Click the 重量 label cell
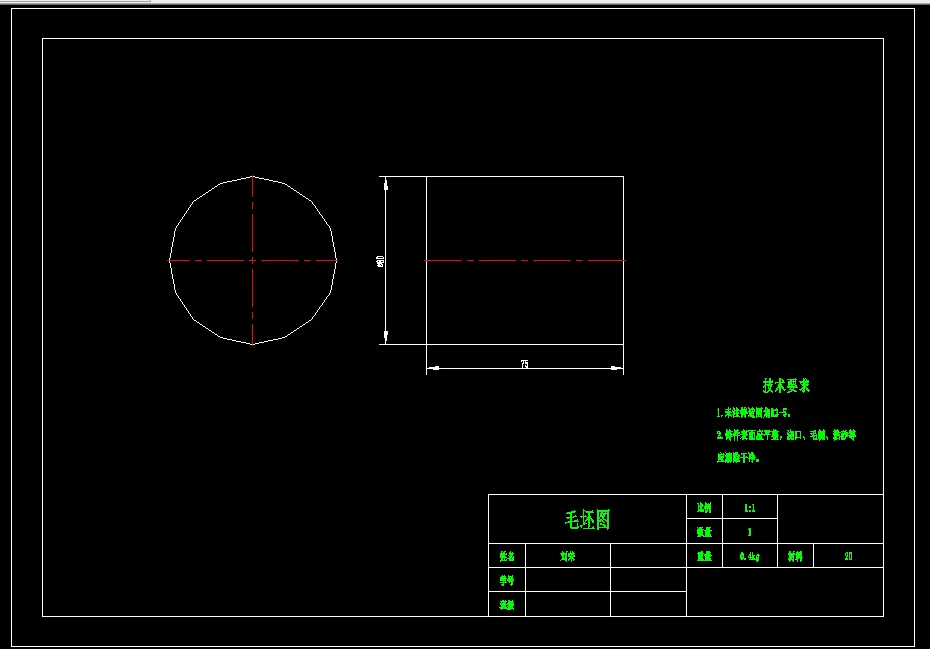Viewport: 930px width, 649px height. pyautogui.click(x=705, y=556)
